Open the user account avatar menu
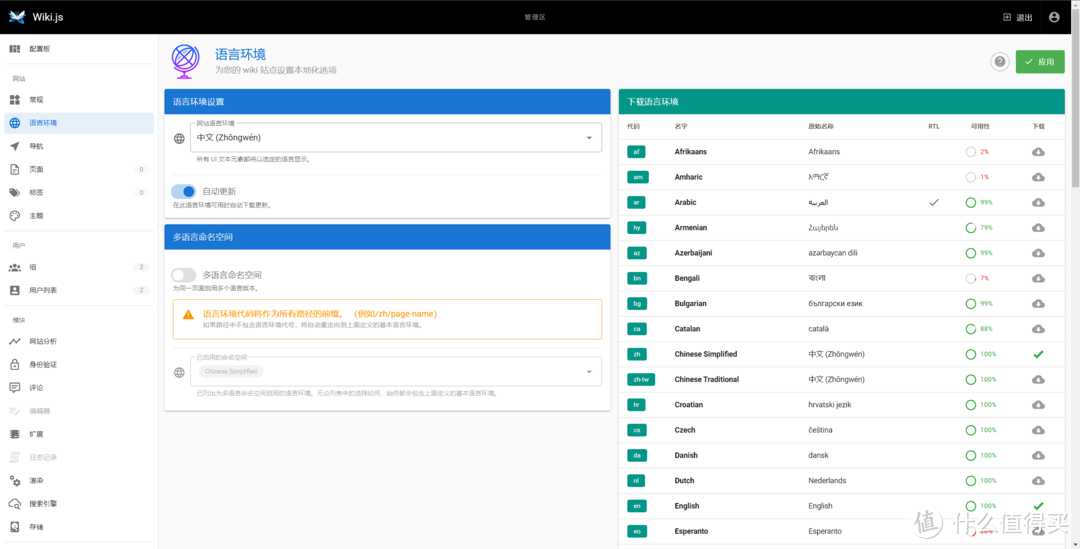This screenshot has width=1080, height=549. 1053,17
